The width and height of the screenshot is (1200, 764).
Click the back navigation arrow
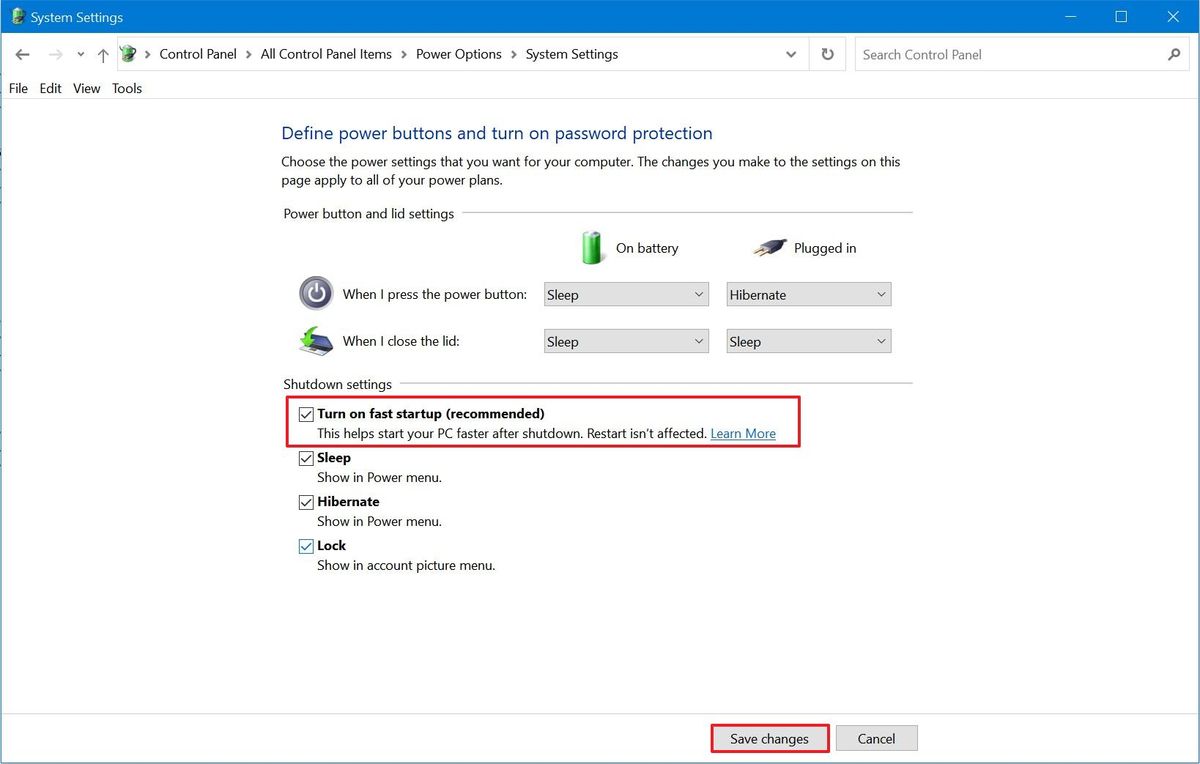[x=22, y=54]
